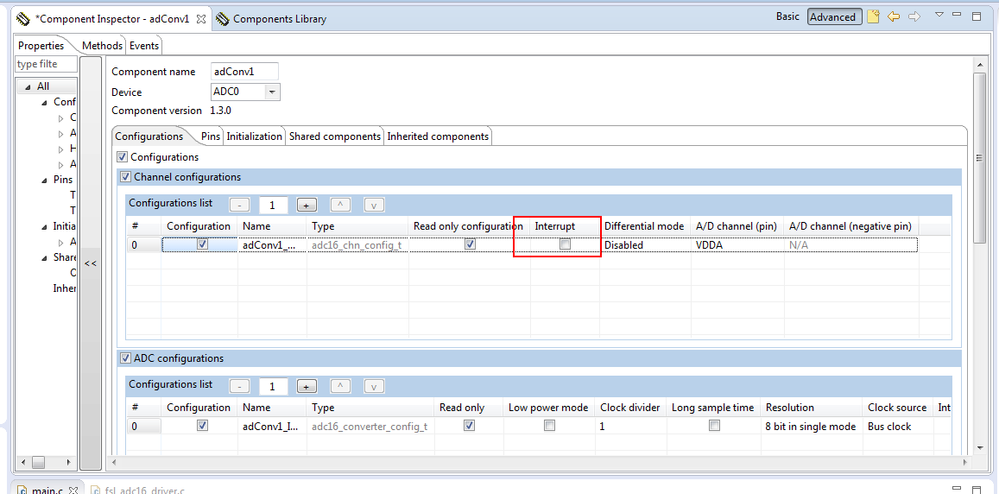This screenshot has width=999, height=494.
Task: Go forward using the right arrow icon
Action: coord(914,17)
